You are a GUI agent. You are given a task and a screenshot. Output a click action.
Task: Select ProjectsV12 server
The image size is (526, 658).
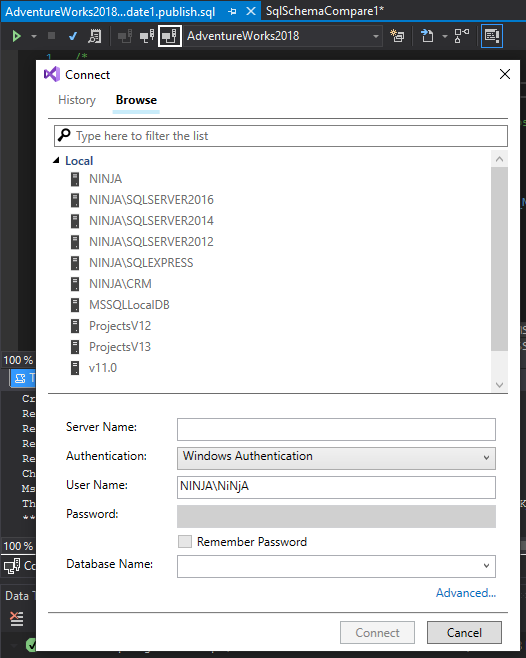click(x=120, y=326)
